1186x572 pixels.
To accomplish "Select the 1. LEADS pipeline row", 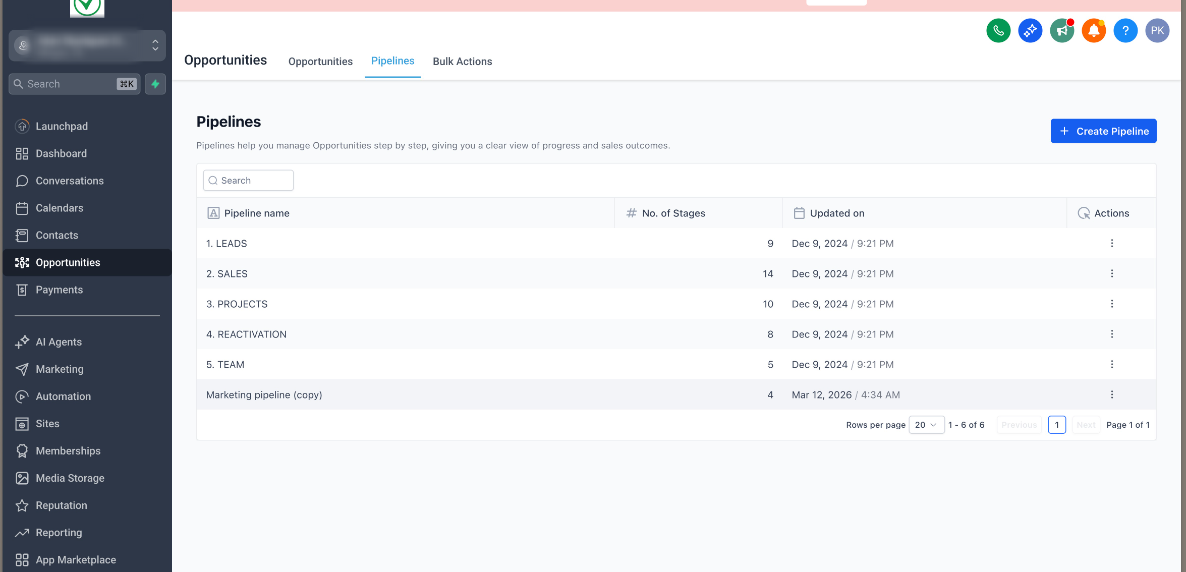I will 676,244.
